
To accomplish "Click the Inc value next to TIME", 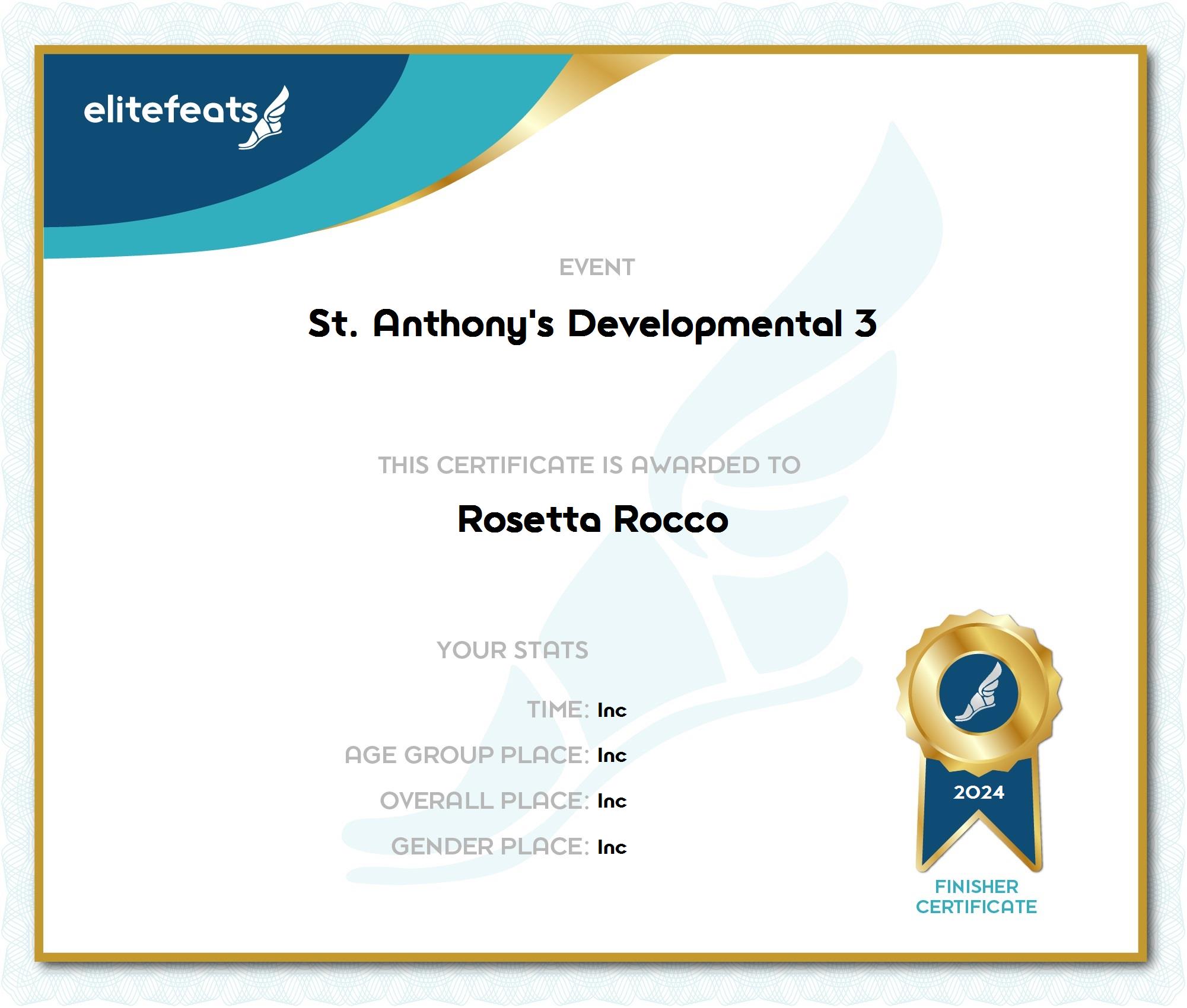I will 612,710.
